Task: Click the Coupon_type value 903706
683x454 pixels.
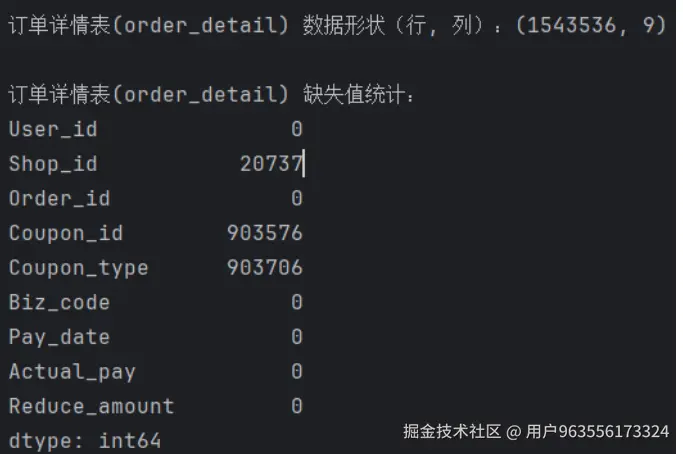Action: pyautogui.click(x=264, y=267)
